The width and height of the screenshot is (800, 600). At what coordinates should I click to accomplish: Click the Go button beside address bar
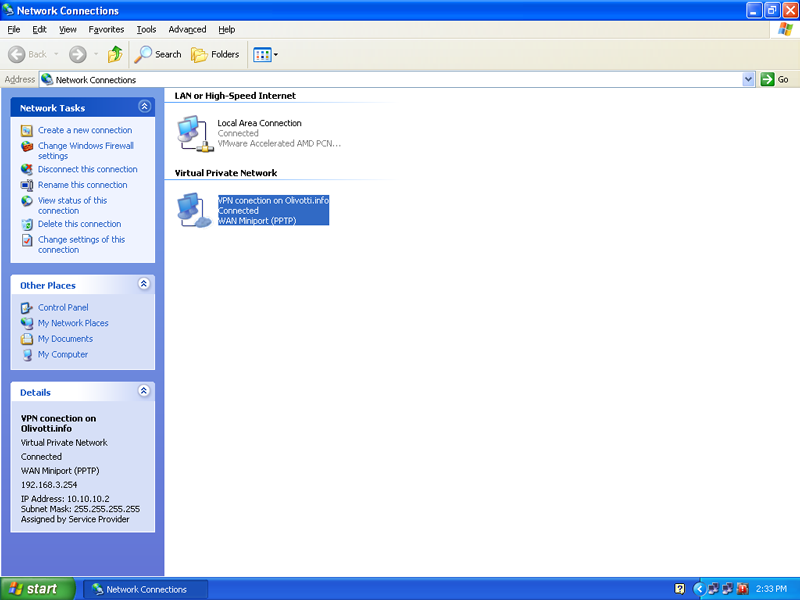(x=774, y=79)
